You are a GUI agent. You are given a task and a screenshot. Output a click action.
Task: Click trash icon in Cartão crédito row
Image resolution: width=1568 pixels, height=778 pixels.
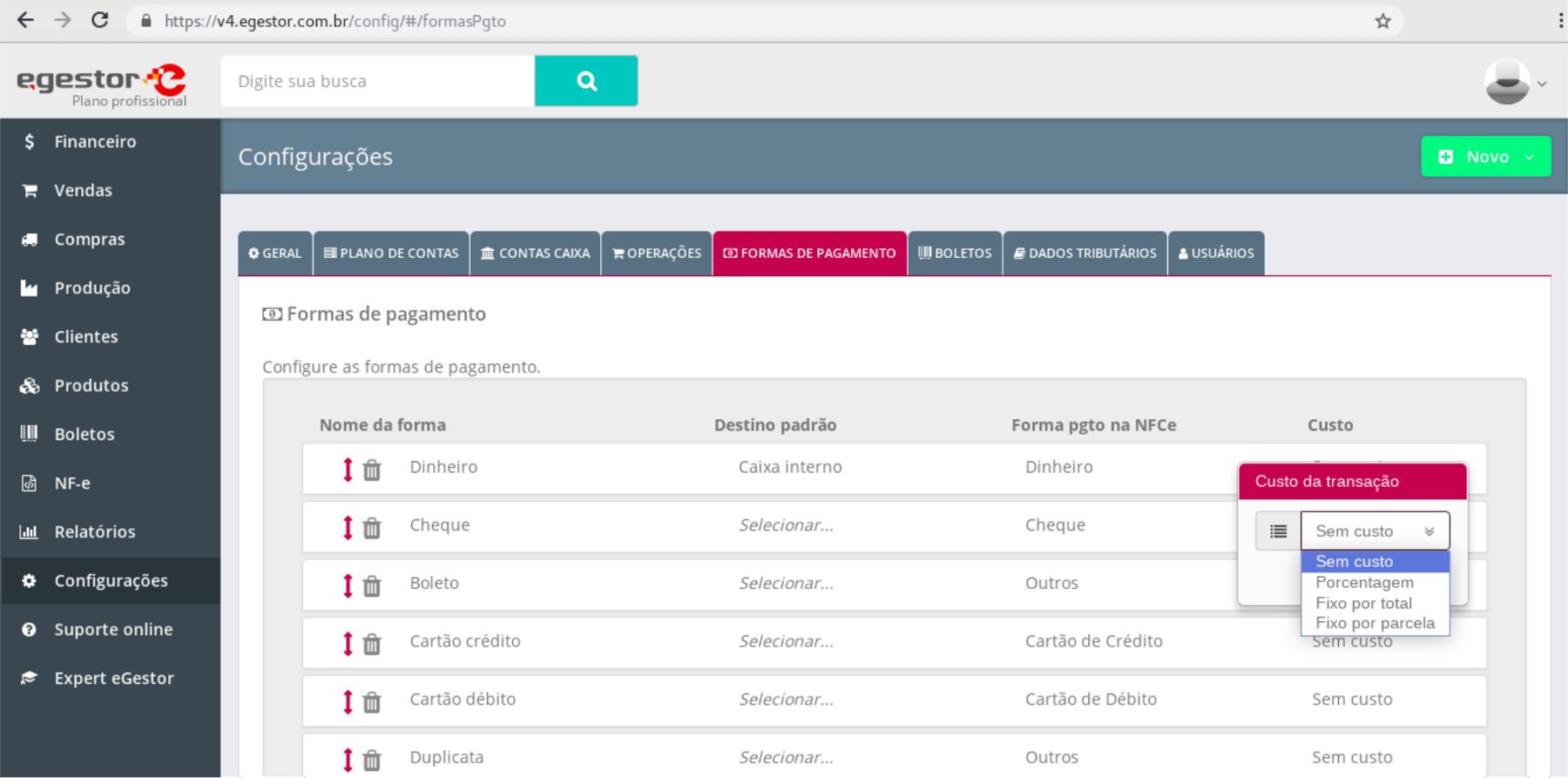pyautogui.click(x=372, y=644)
